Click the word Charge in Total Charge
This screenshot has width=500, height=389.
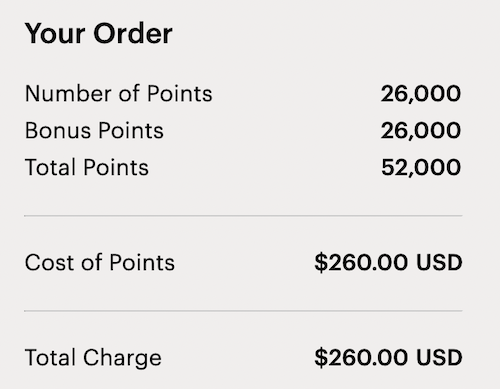[122, 359]
